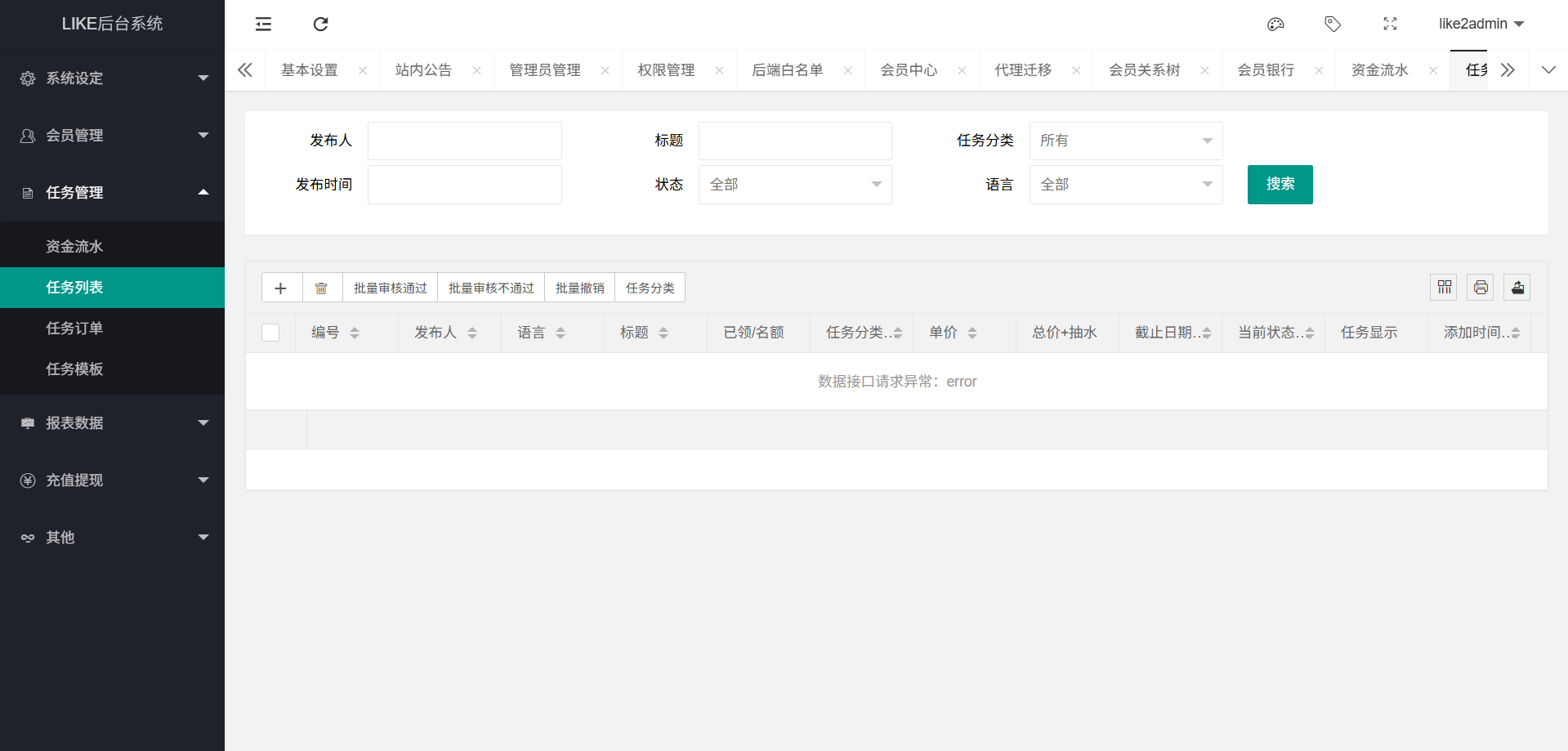
Task: Close the 后端白名单 tab
Action: pyautogui.click(x=848, y=70)
